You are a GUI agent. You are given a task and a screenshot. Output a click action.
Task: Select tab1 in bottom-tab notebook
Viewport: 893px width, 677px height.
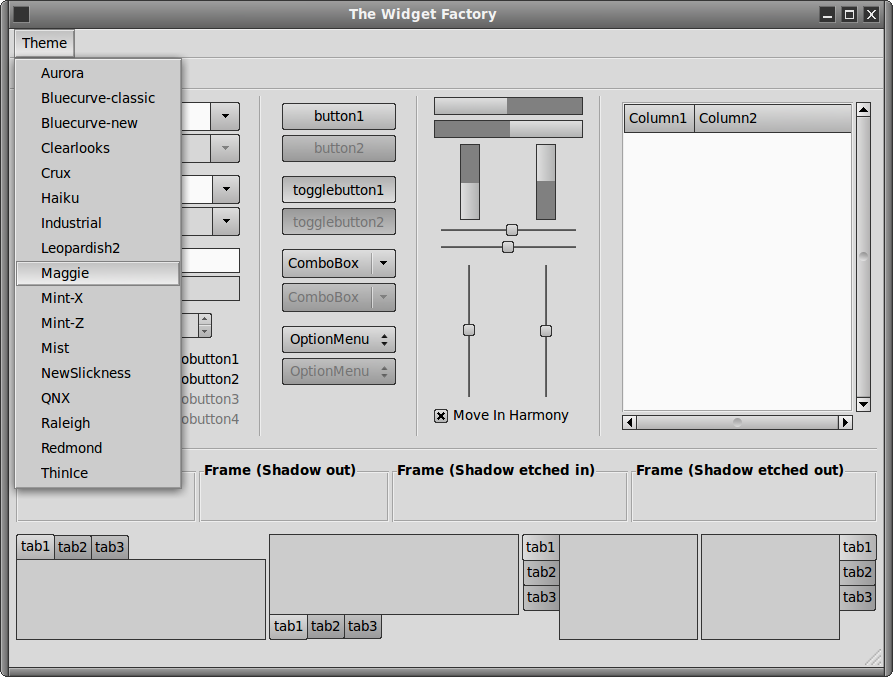coord(288,626)
